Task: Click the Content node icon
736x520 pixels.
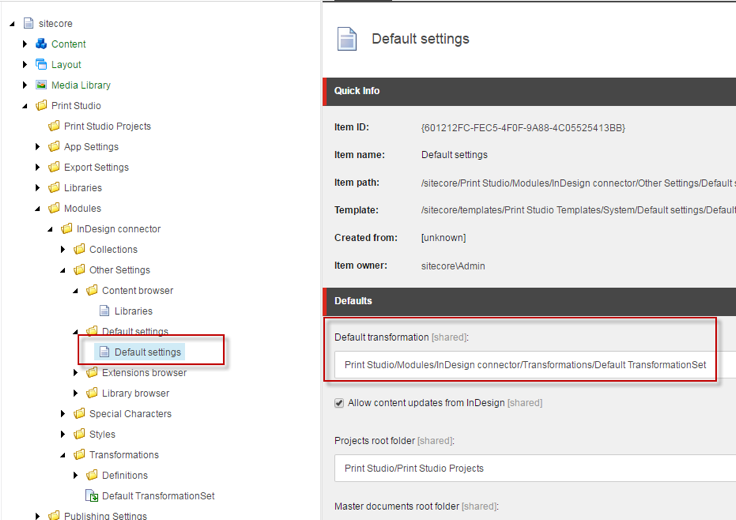Action: click(41, 44)
